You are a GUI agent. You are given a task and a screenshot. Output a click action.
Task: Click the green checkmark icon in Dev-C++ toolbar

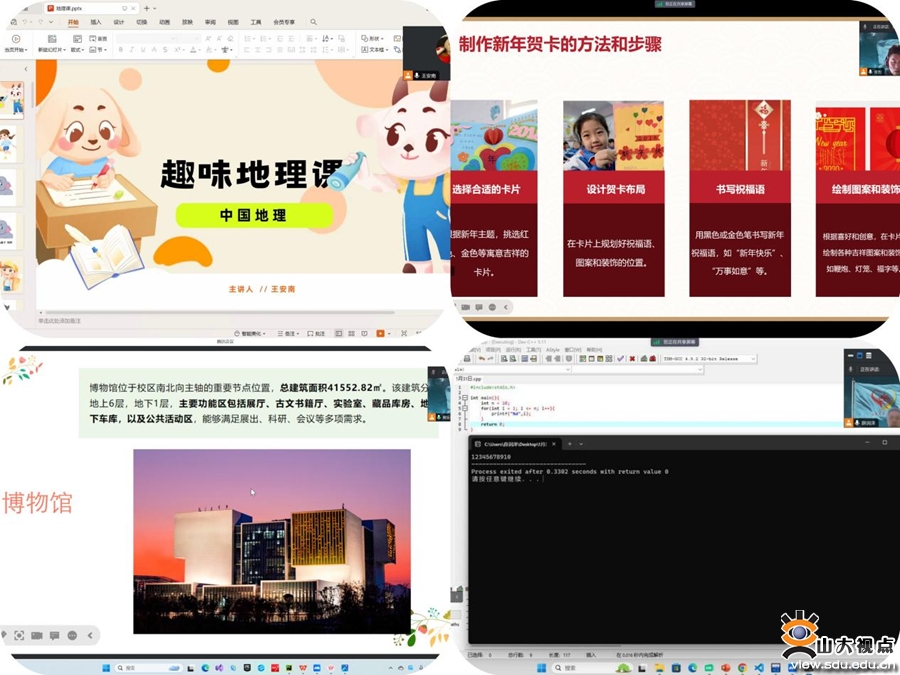pos(620,358)
